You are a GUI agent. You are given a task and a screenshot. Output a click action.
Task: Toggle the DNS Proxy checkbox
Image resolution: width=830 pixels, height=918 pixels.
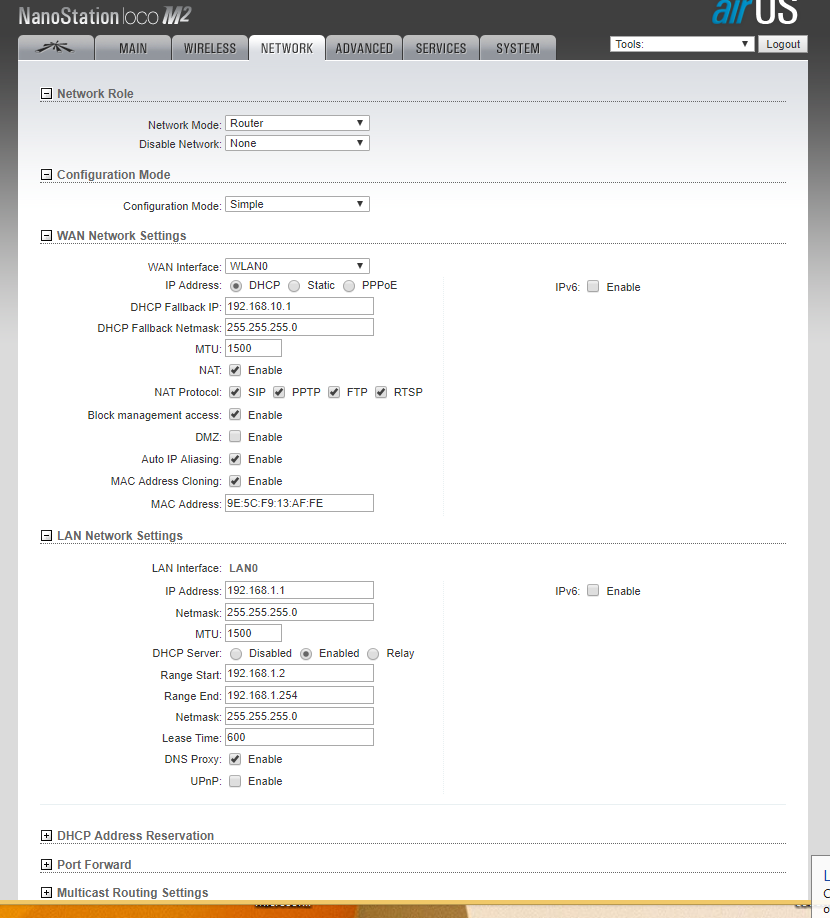(235, 759)
